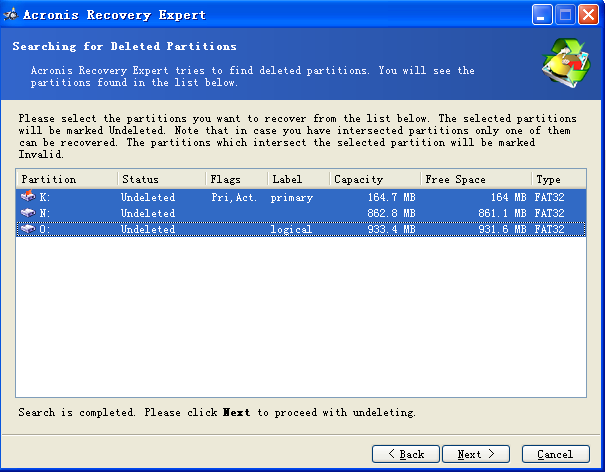Image resolution: width=606 pixels, height=473 pixels.
Task: Select partition K: in the list
Action: click(301, 197)
